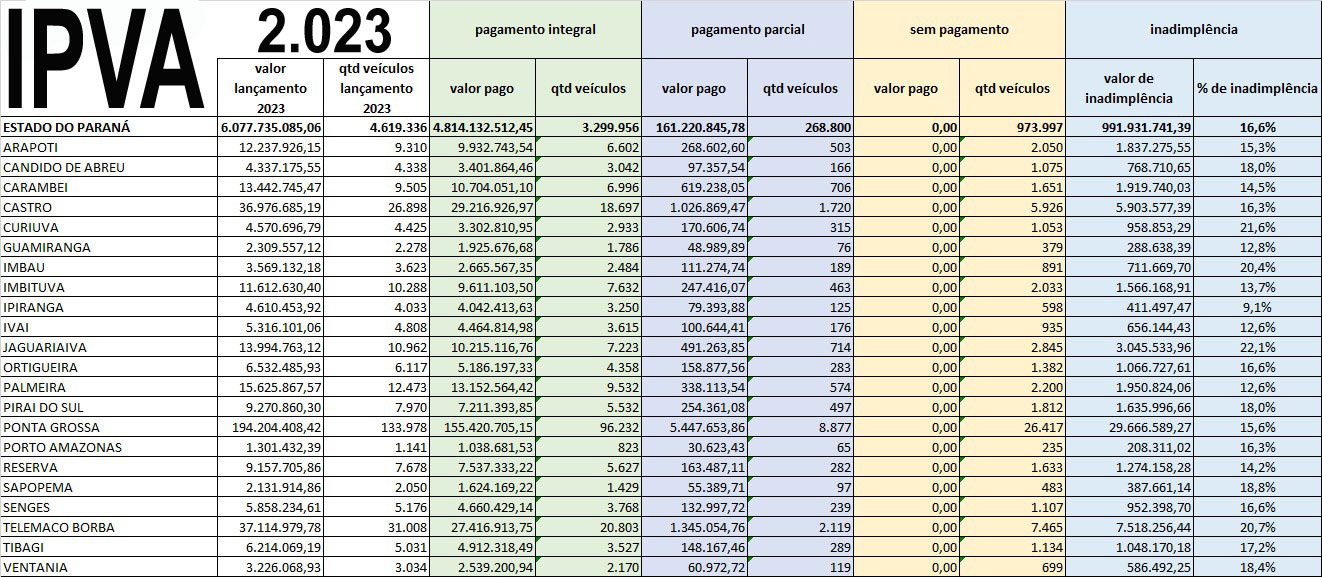
Task: Select Curiuva's 21,6% default rate
Action: click(1257, 227)
